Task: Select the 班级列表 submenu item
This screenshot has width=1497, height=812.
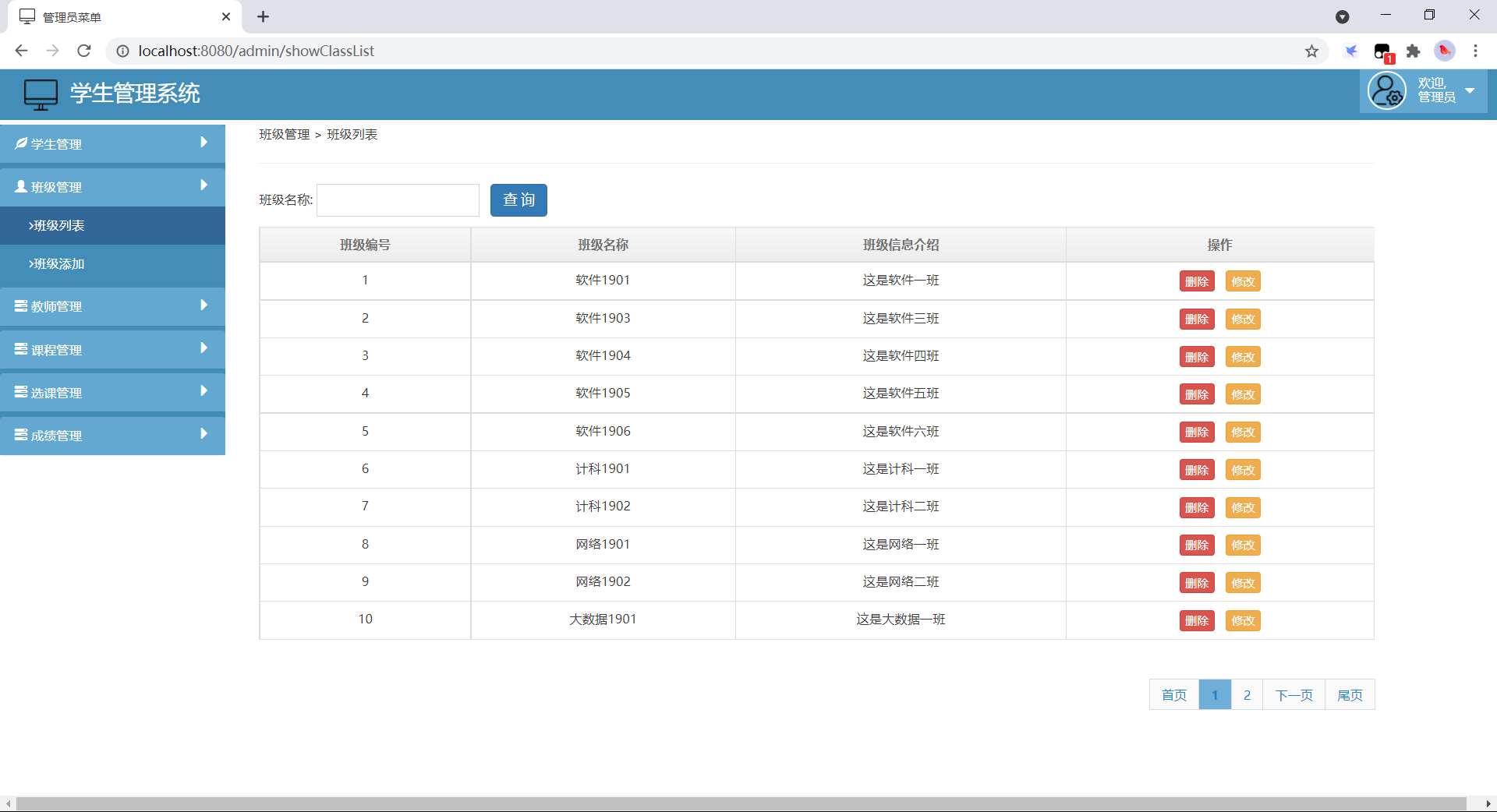Action: coord(57,226)
